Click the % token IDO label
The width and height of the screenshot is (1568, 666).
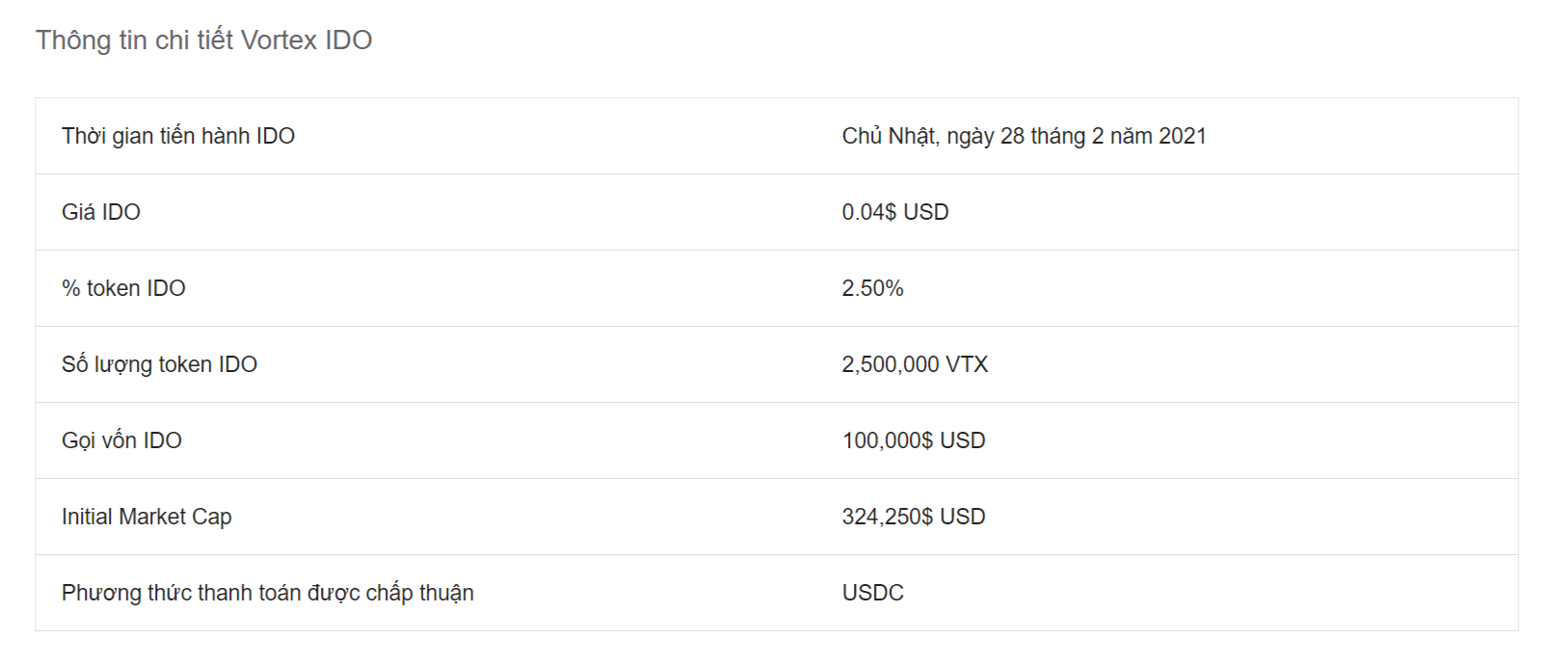coord(123,288)
